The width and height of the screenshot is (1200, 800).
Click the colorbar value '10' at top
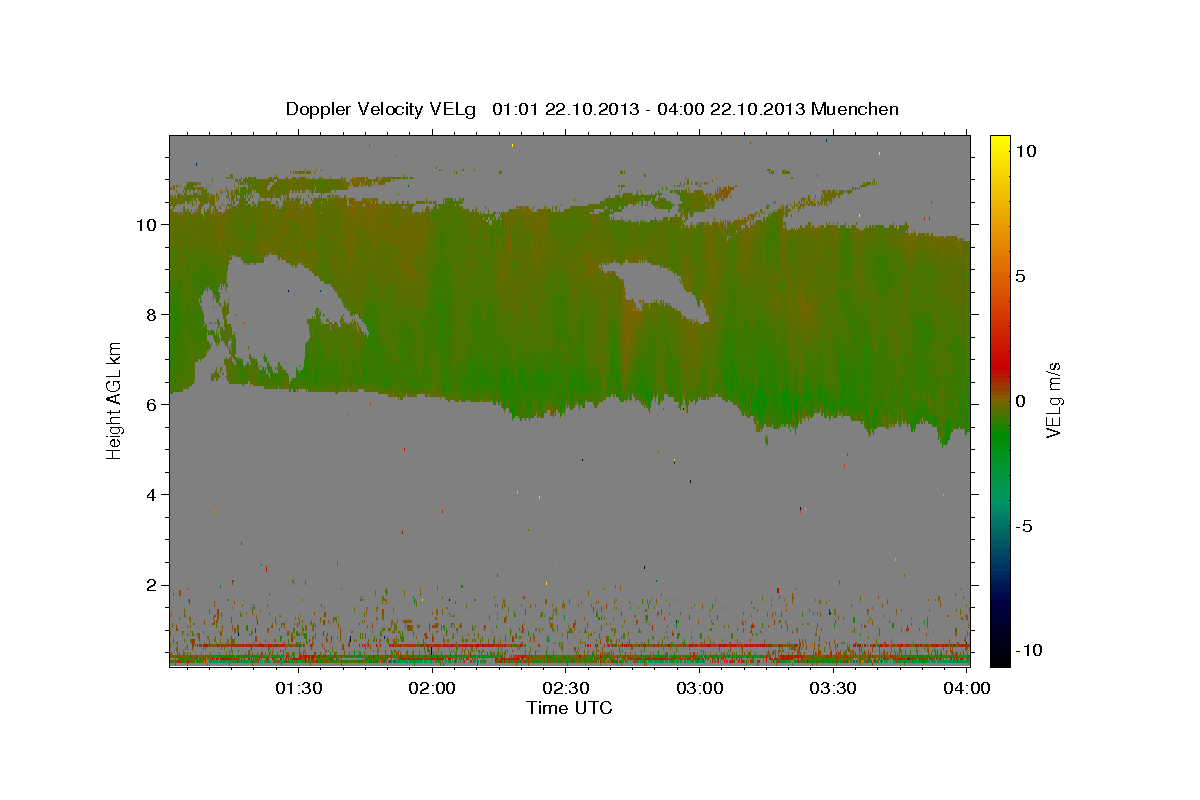(1027, 151)
